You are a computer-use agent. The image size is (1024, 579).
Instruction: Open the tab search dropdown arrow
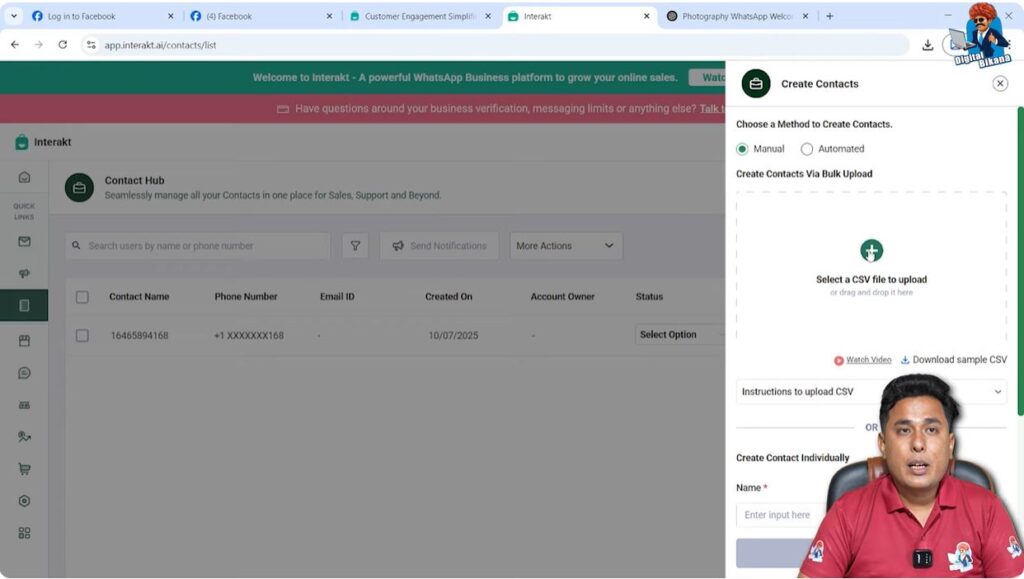(x=14, y=16)
